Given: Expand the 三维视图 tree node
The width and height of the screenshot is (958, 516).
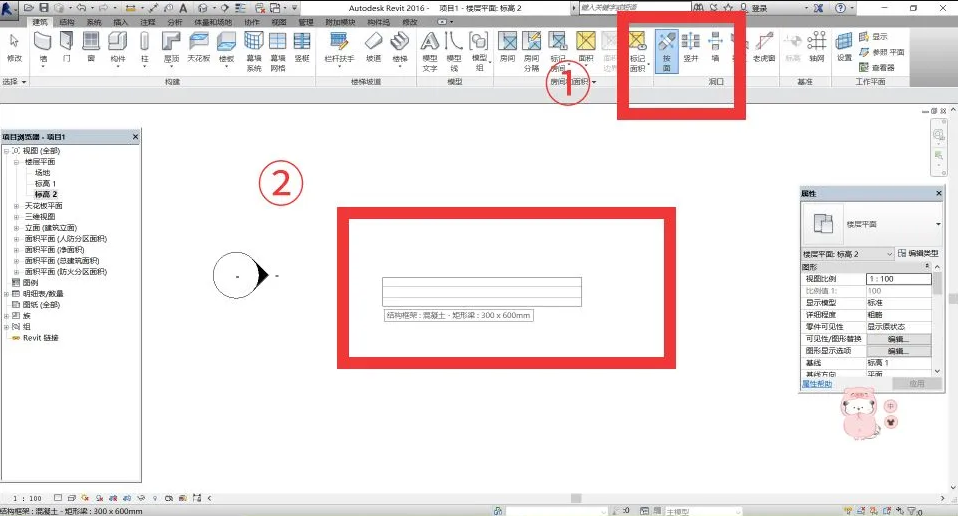Looking at the screenshot, I should tap(16, 217).
